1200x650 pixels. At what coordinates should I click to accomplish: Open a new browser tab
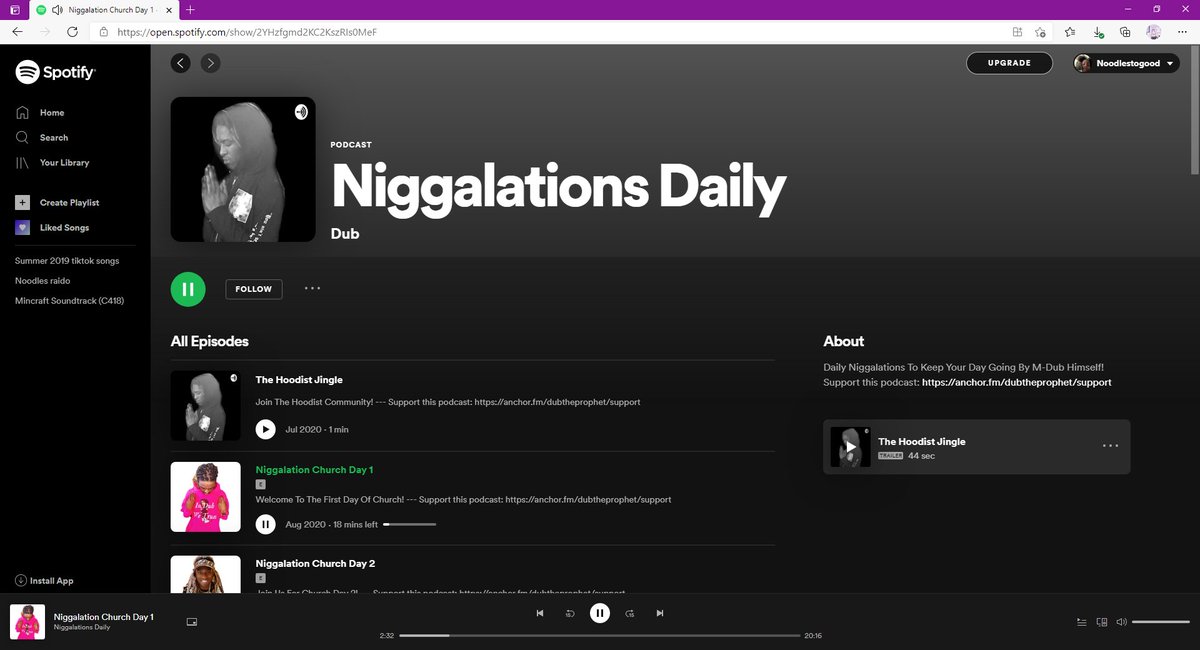pos(190,9)
